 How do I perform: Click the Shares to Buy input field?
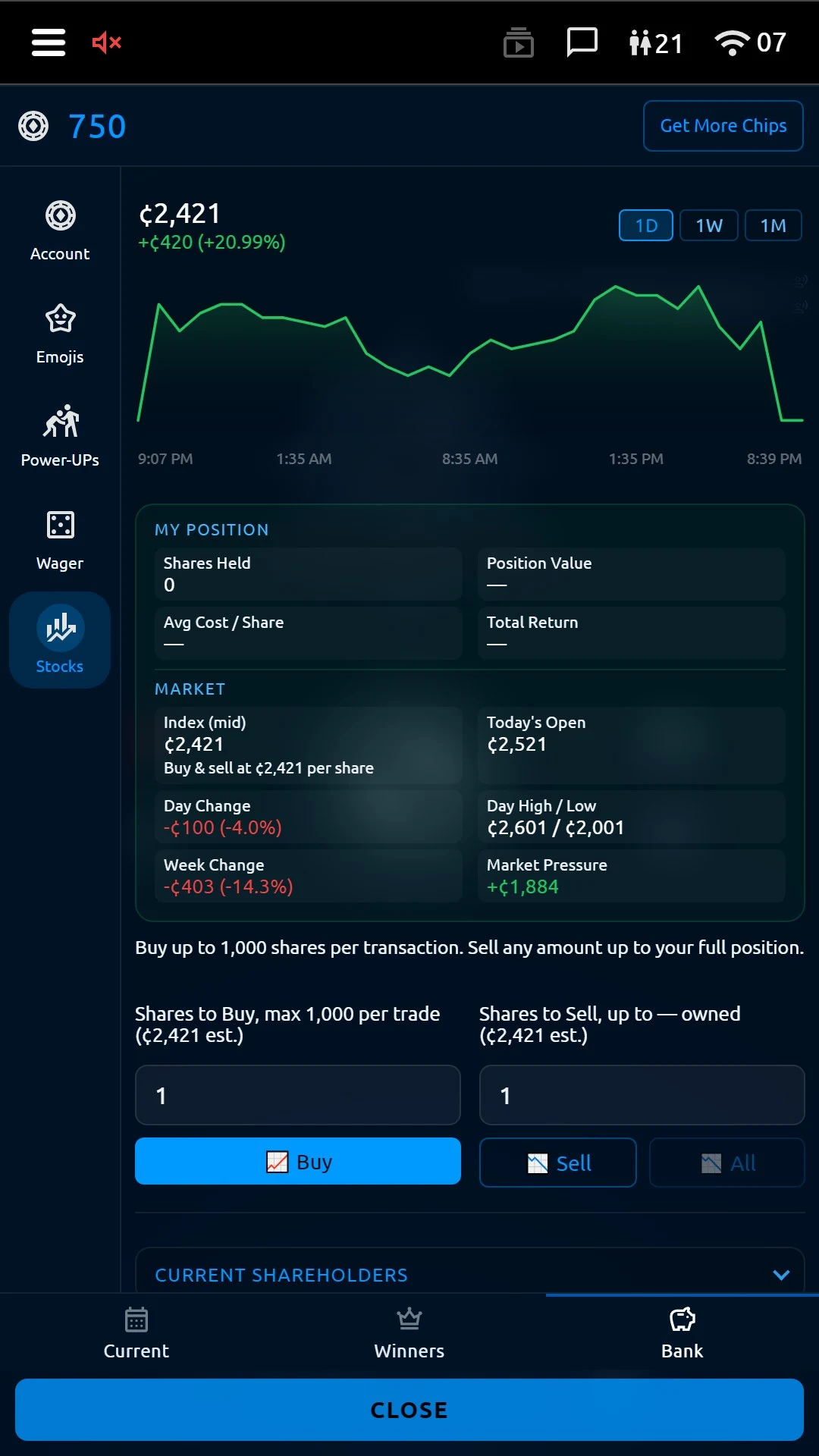click(x=298, y=1095)
